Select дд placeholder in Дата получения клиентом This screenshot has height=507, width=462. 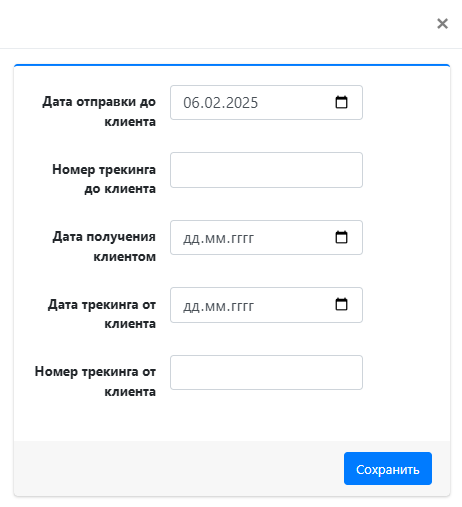[x=191, y=239]
